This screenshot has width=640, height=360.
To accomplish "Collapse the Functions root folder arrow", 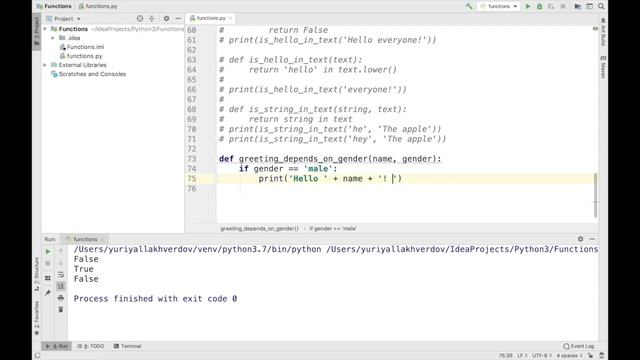I will (45, 29).
